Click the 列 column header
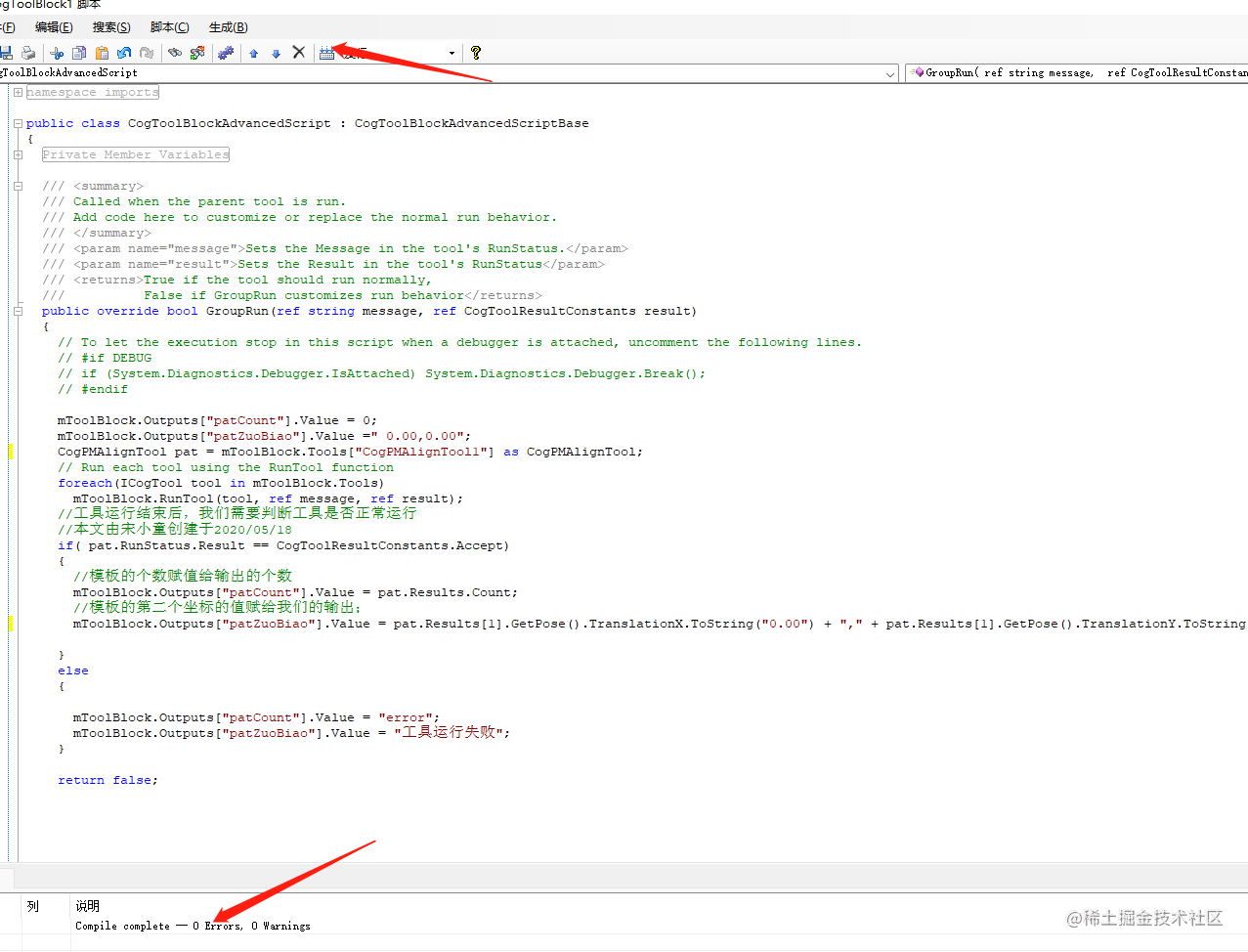The height and width of the screenshot is (952, 1248). [33, 906]
